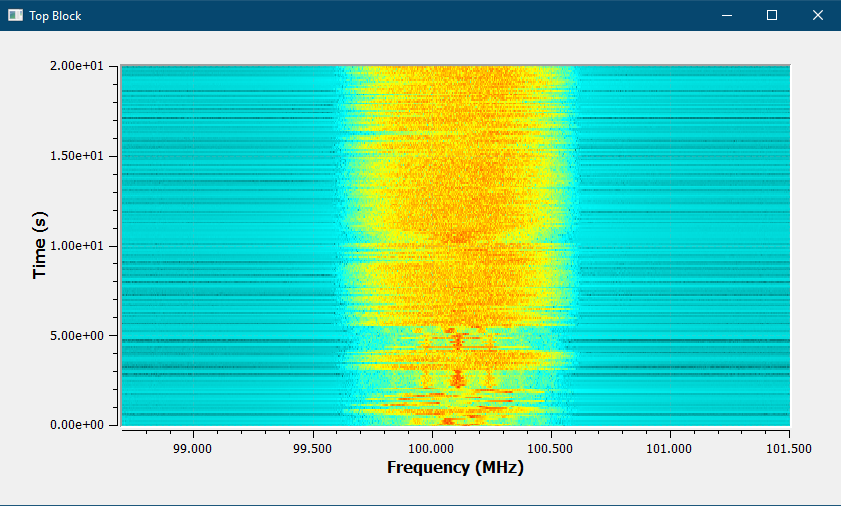Click the Top Block window icon

[15, 15]
